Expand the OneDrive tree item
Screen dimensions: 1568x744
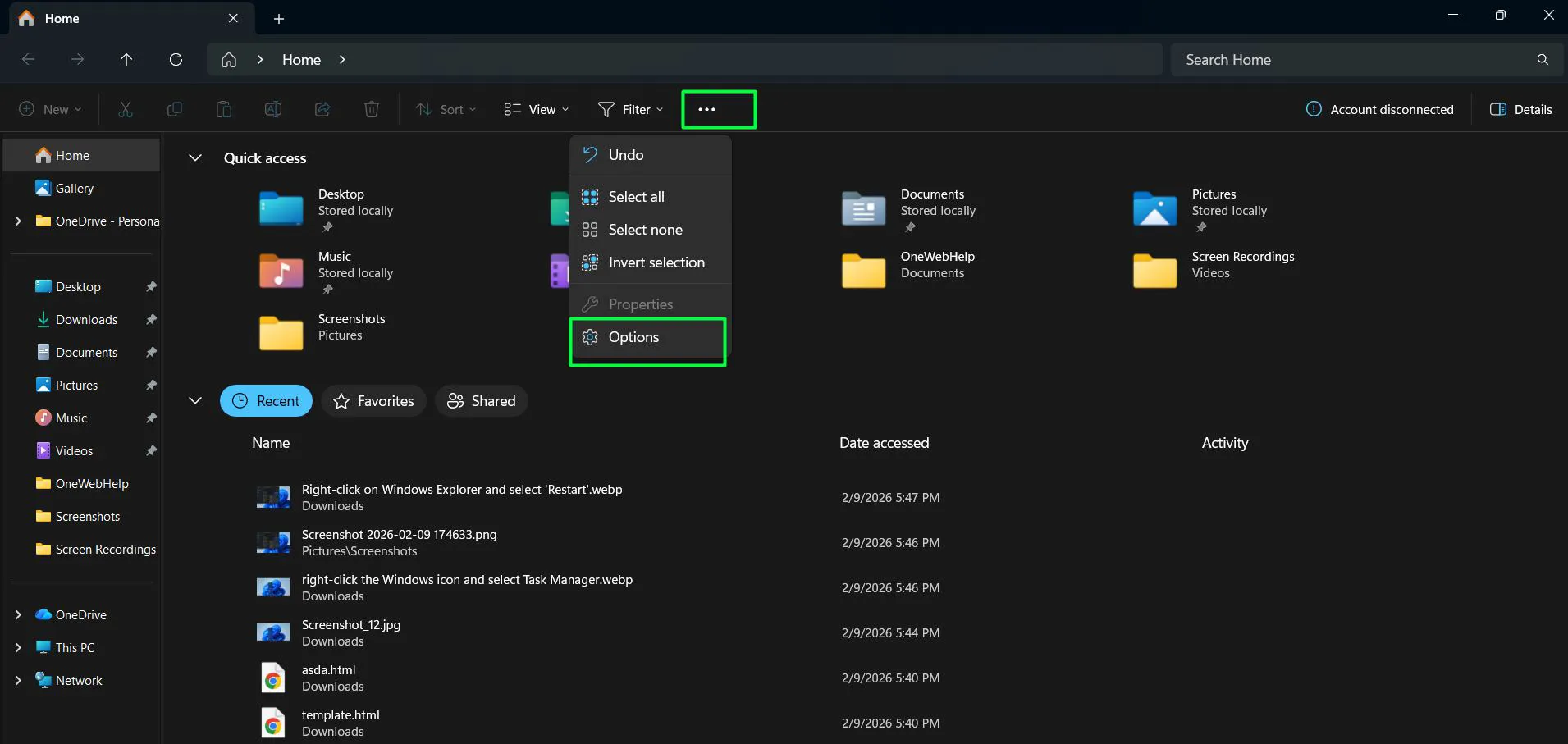pyautogui.click(x=18, y=614)
